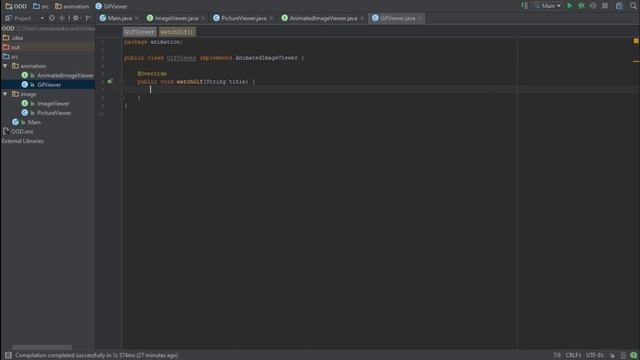This screenshot has height=360, width=640.
Task: Open Project Structure icon in top toolbar
Action: pyautogui.click(x=620, y=6)
